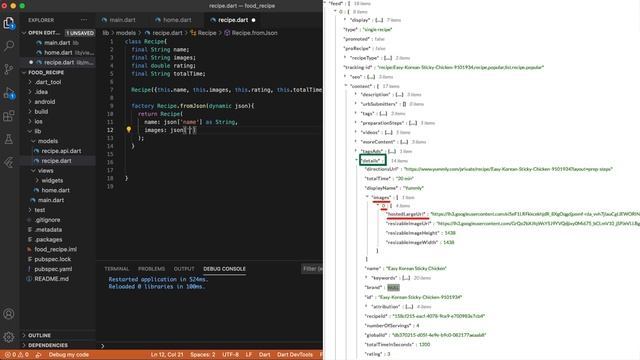The image size is (640, 360).
Task: Open food_recipe.iml in the file tree
Action: click(55, 249)
